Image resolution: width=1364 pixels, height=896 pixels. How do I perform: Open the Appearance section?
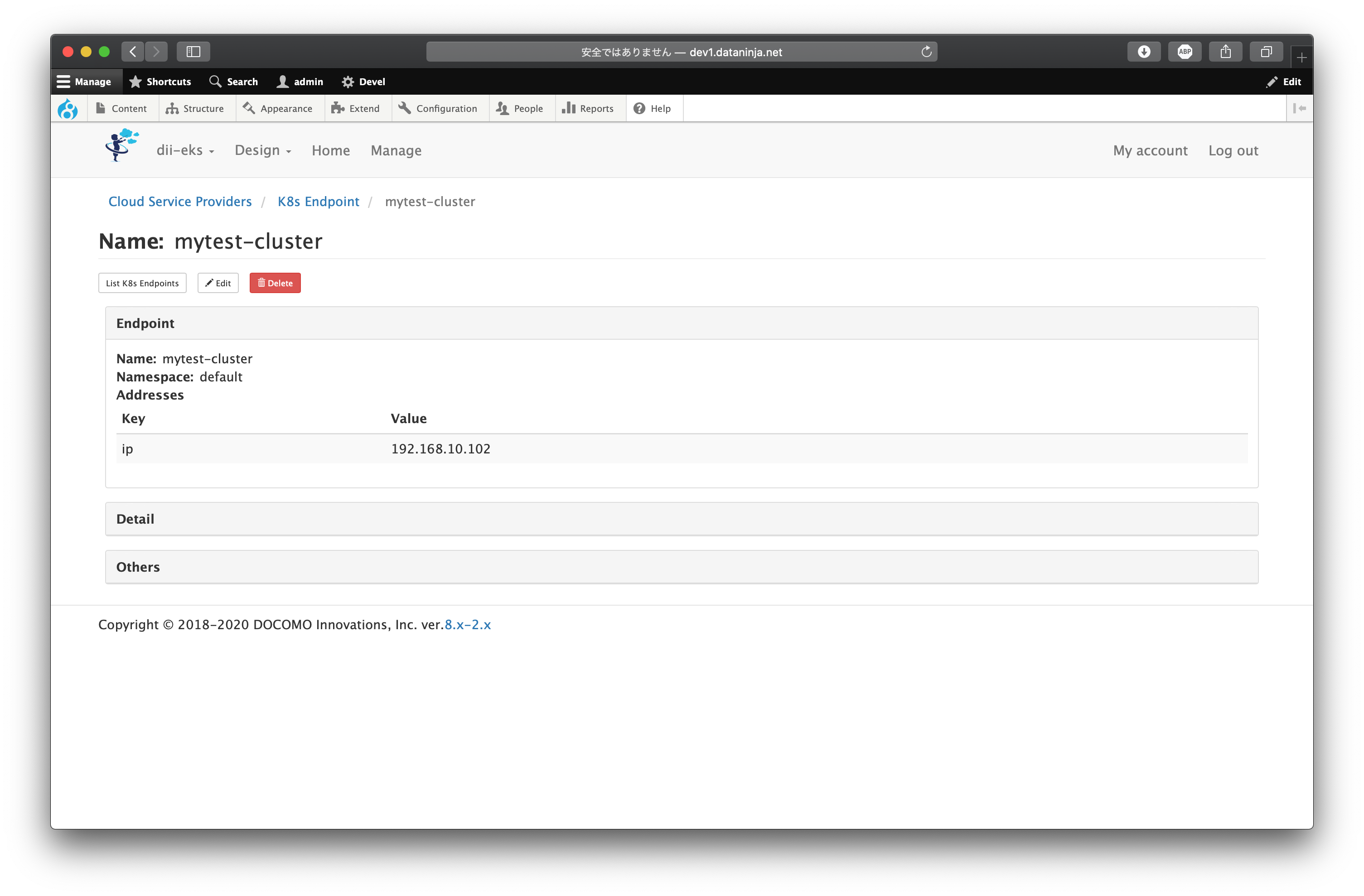279,108
